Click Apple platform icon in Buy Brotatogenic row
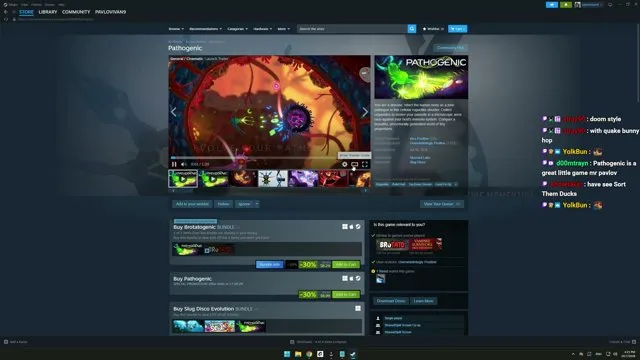The image size is (640, 360). pyautogui.click(x=351, y=227)
